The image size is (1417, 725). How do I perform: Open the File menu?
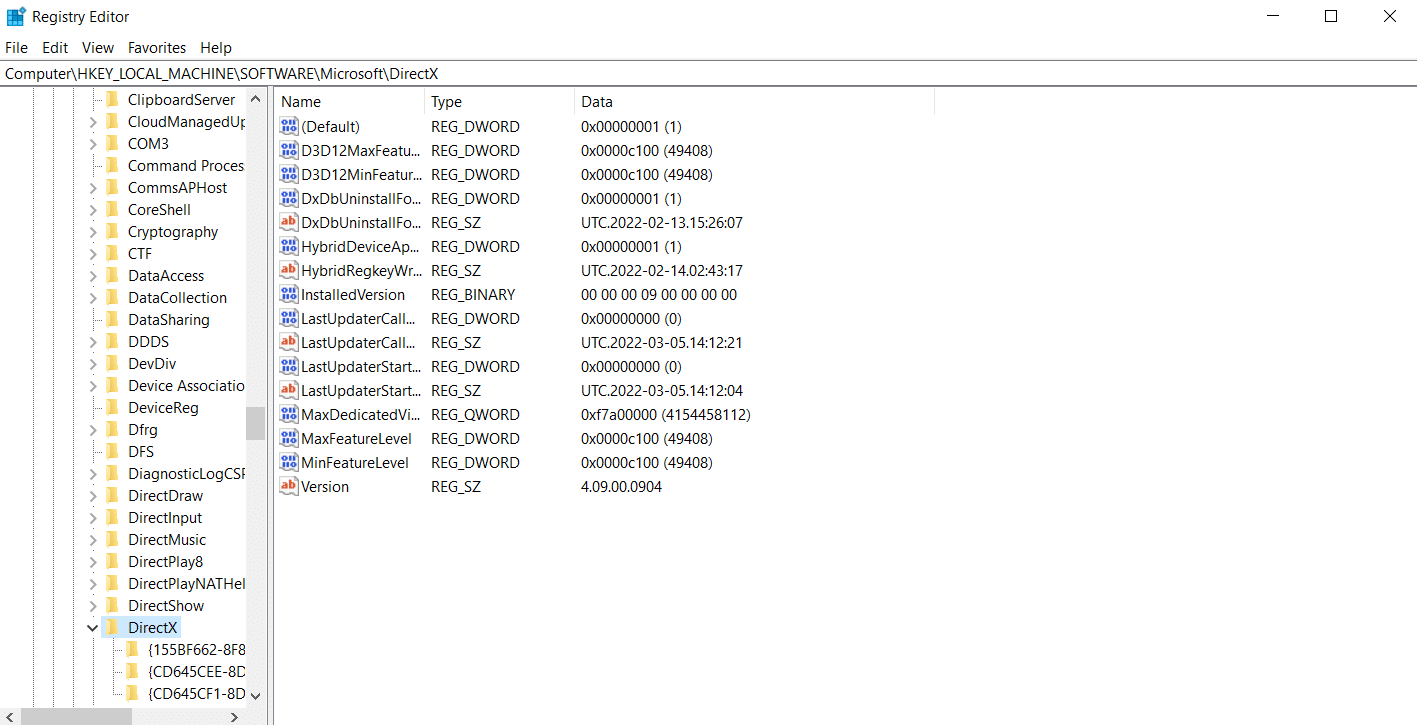16,48
